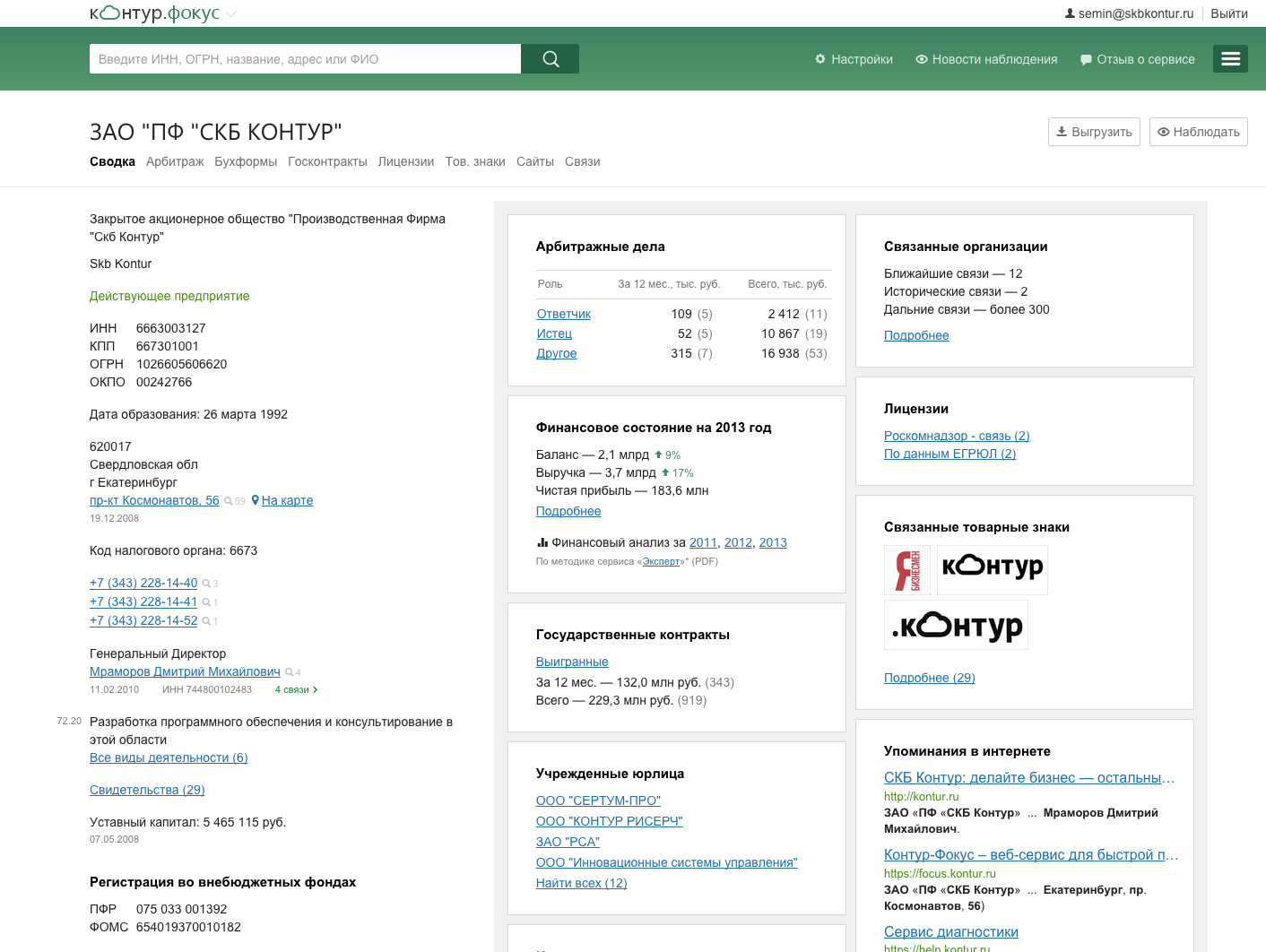Open the hamburger menu
The height and width of the screenshot is (952, 1266).
[1230, 58]
